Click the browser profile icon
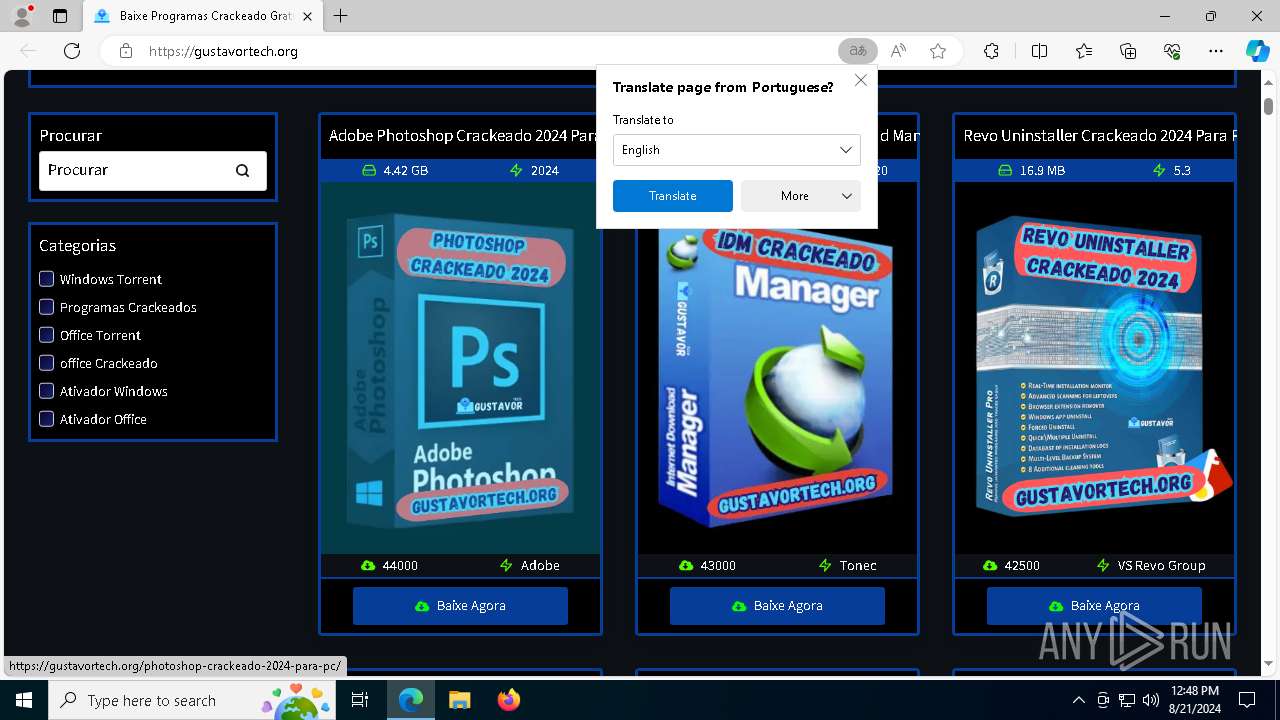 (22, 16)
